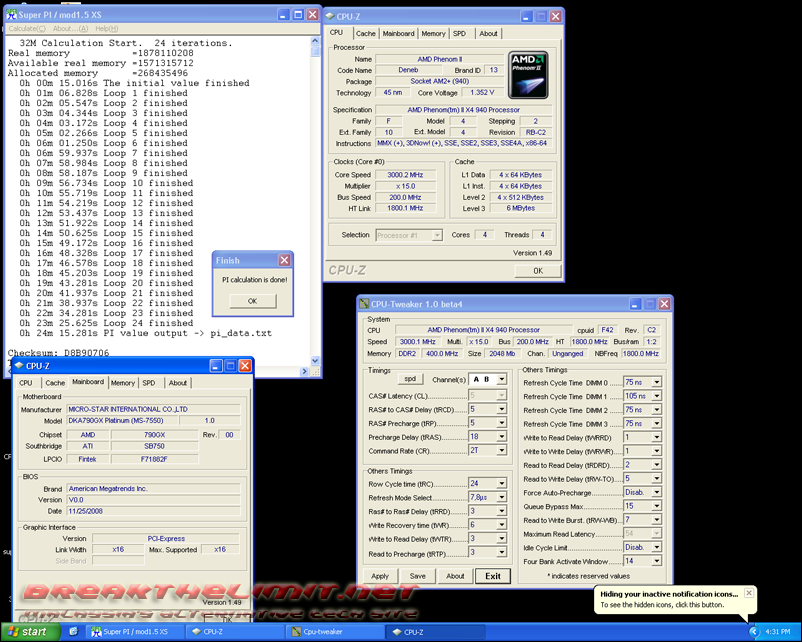The height and width of the screenshot is (642, 802).
Task: Open Refresh Mode Select dropdown
Action: coord(502,497)
